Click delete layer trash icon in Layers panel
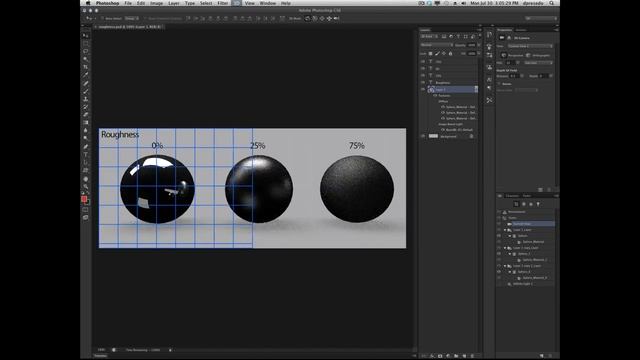640x360 pixels. pyautogui.click(x=472, y=356)
